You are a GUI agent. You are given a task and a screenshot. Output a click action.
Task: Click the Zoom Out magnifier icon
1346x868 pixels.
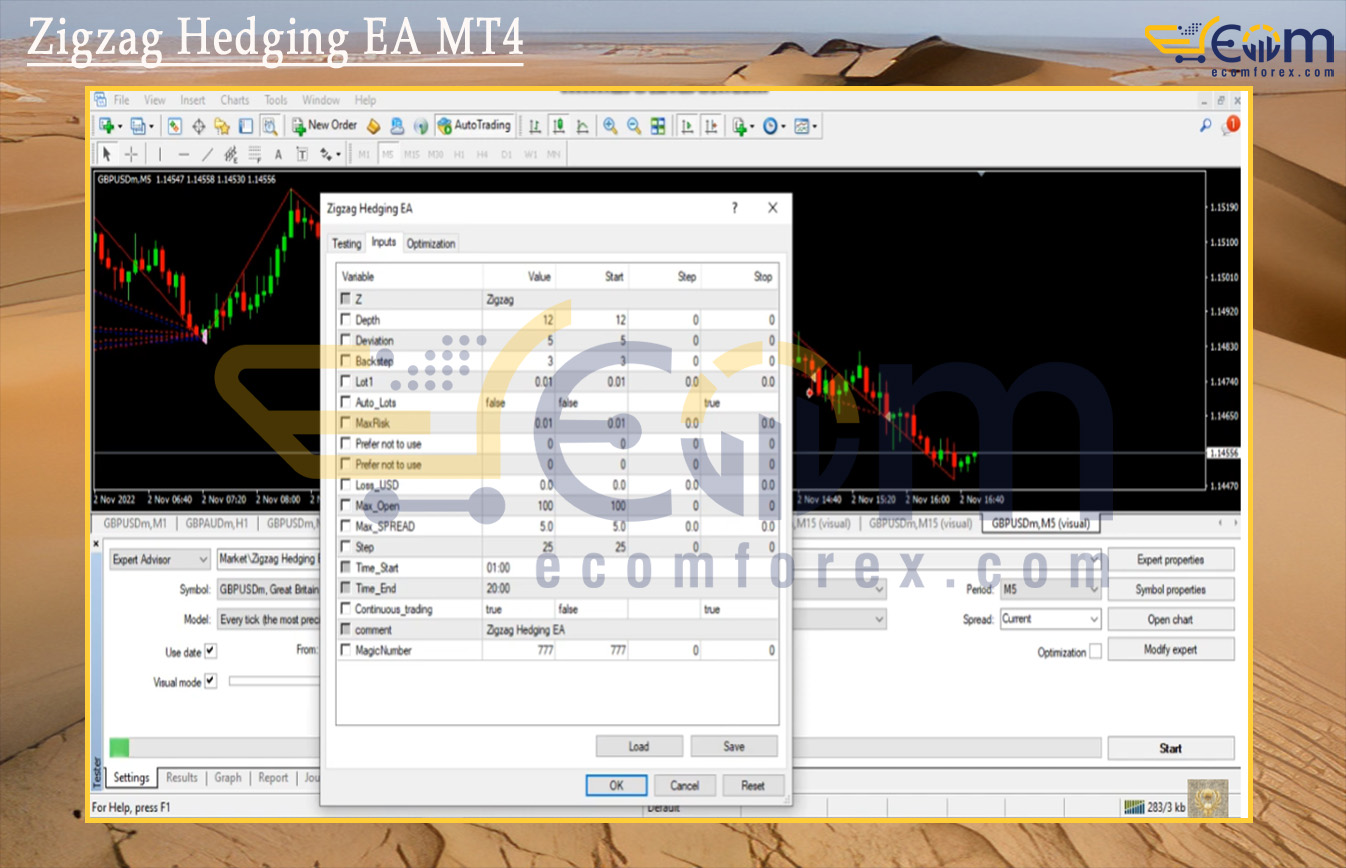[634, 126]
